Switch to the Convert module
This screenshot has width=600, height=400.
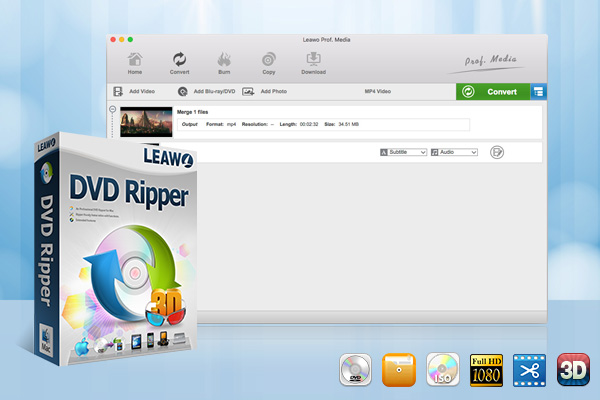(179, 63)
